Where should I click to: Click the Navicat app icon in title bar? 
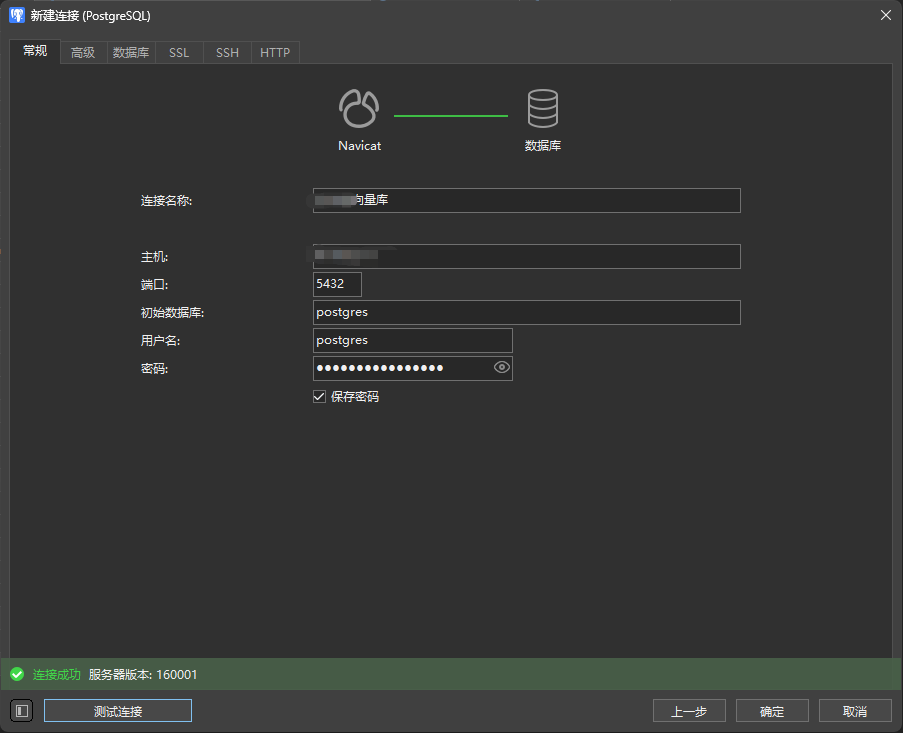16,15
